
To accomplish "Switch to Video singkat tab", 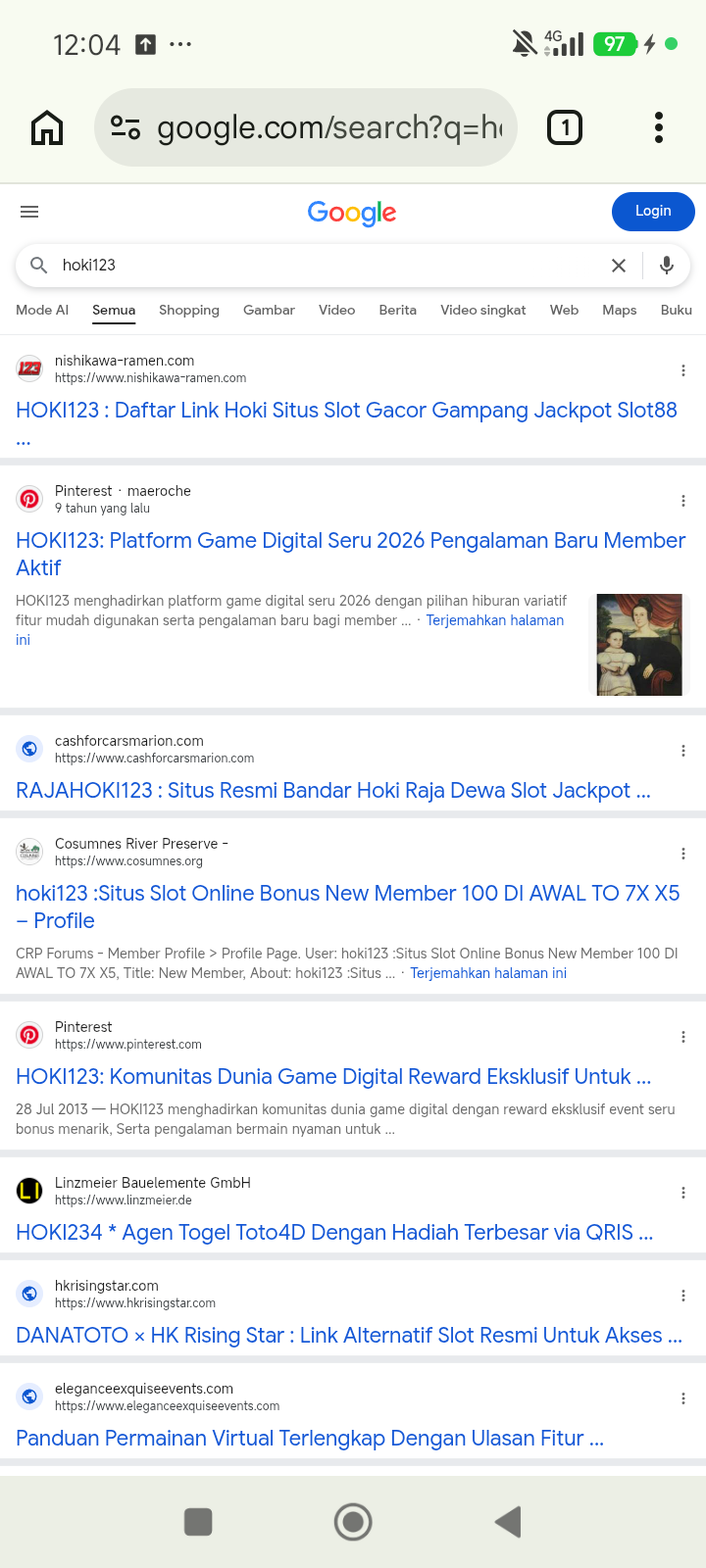I will (482, 310).
